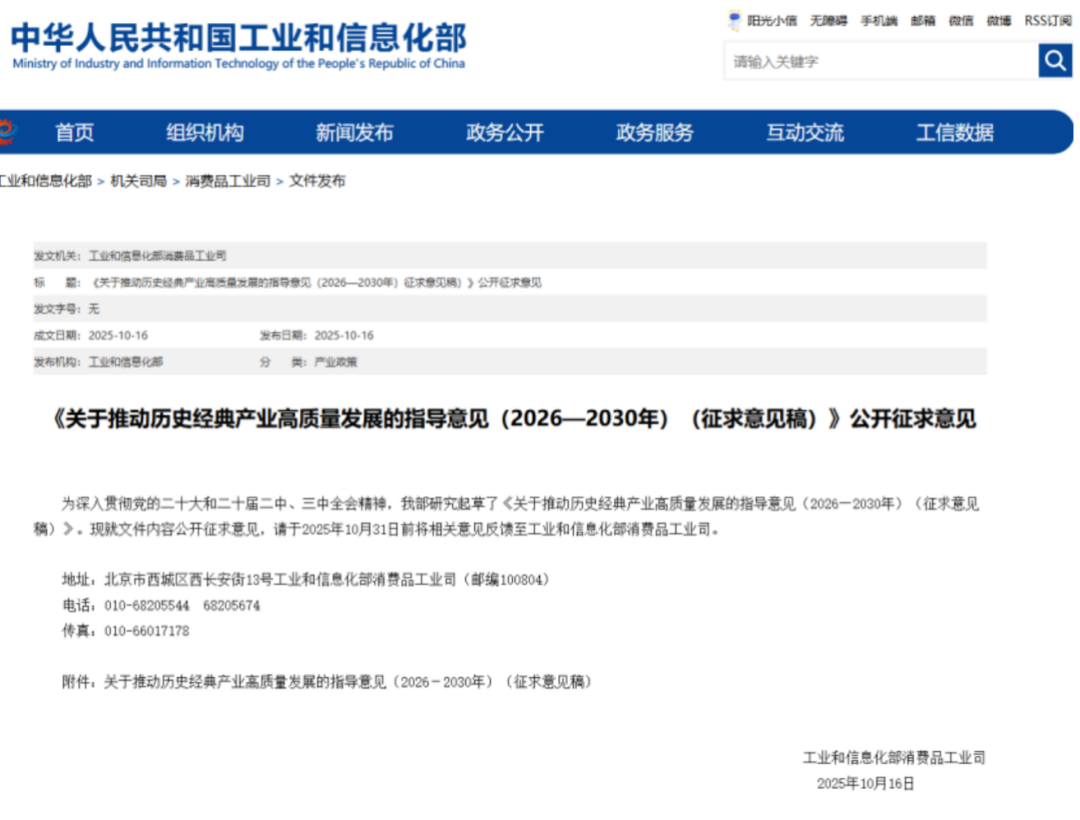
Task: Select 政务公开 in the navigation bar
Action: point(504,133)
